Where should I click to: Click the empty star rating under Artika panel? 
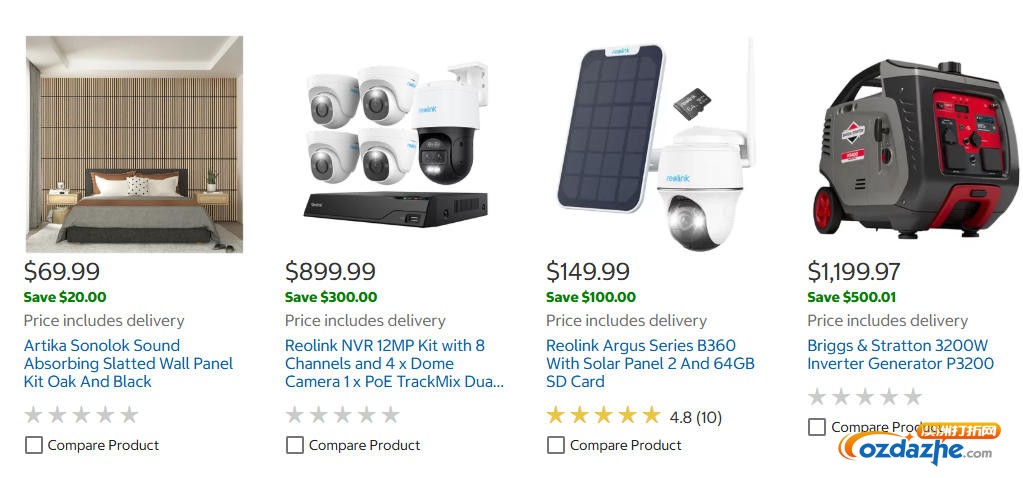tap(81, 415)
